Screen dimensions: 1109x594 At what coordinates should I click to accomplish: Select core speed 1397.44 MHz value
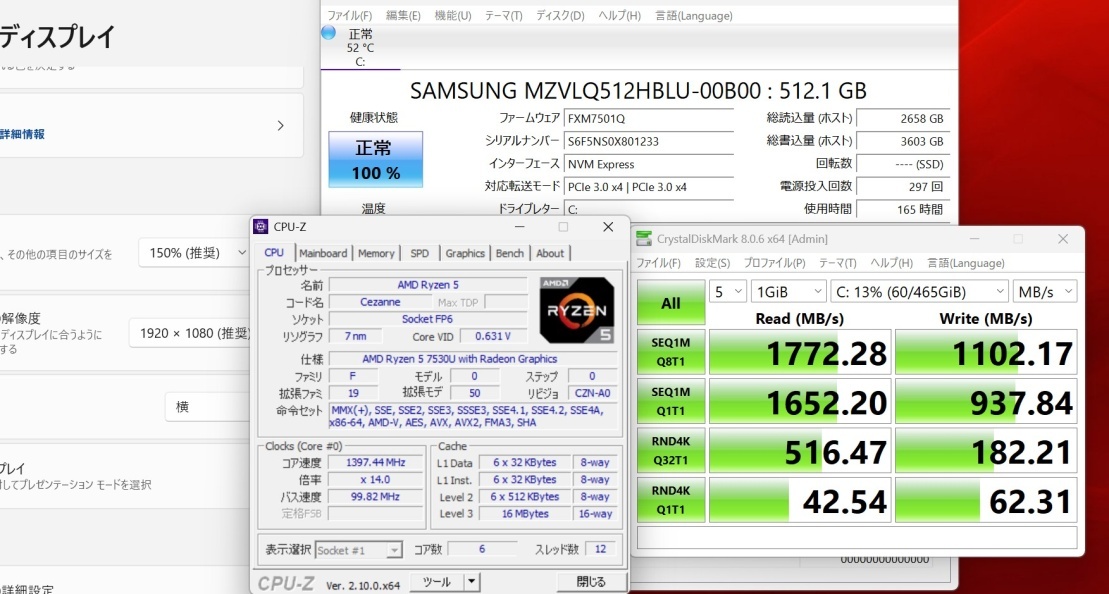coord(376,462)
